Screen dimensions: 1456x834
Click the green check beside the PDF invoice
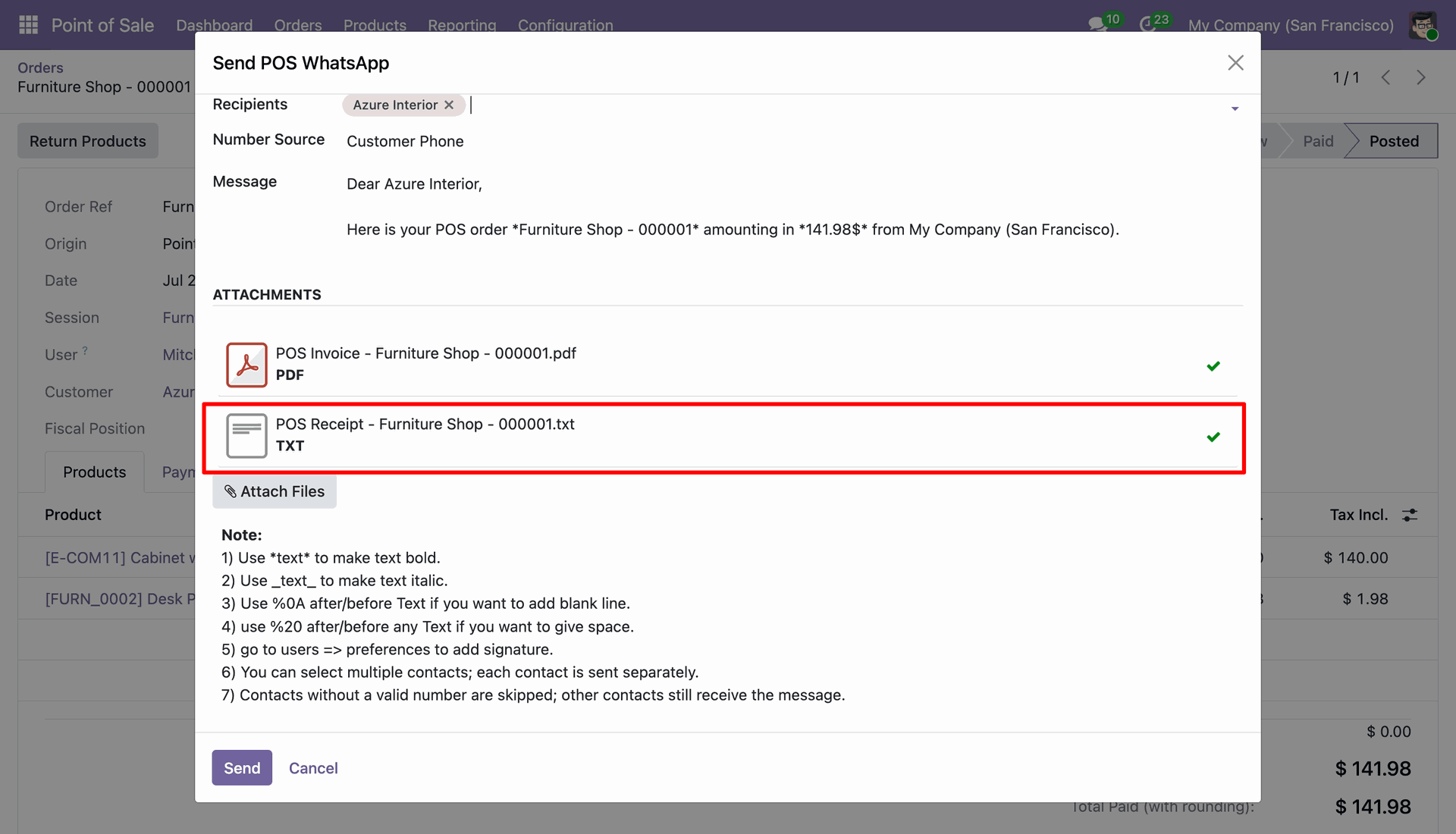1213,366
